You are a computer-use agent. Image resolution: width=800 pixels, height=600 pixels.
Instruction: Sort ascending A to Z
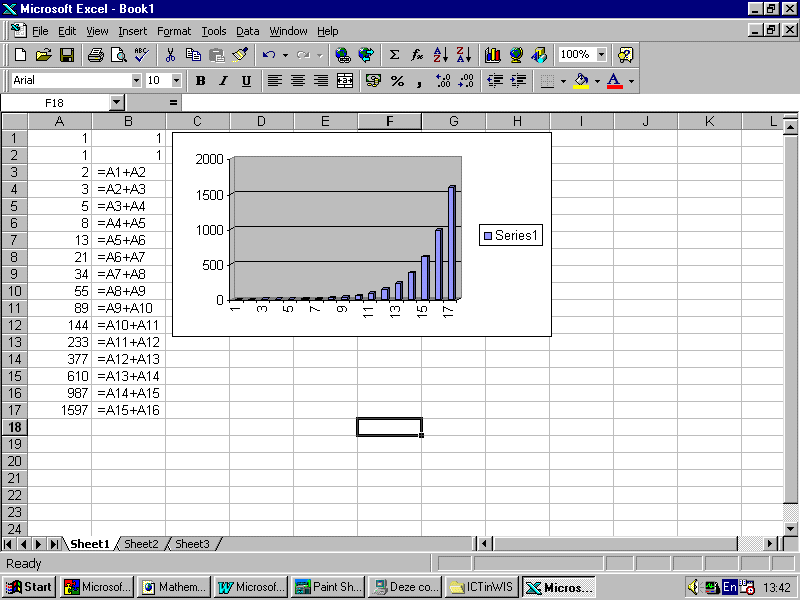point(440,55)
